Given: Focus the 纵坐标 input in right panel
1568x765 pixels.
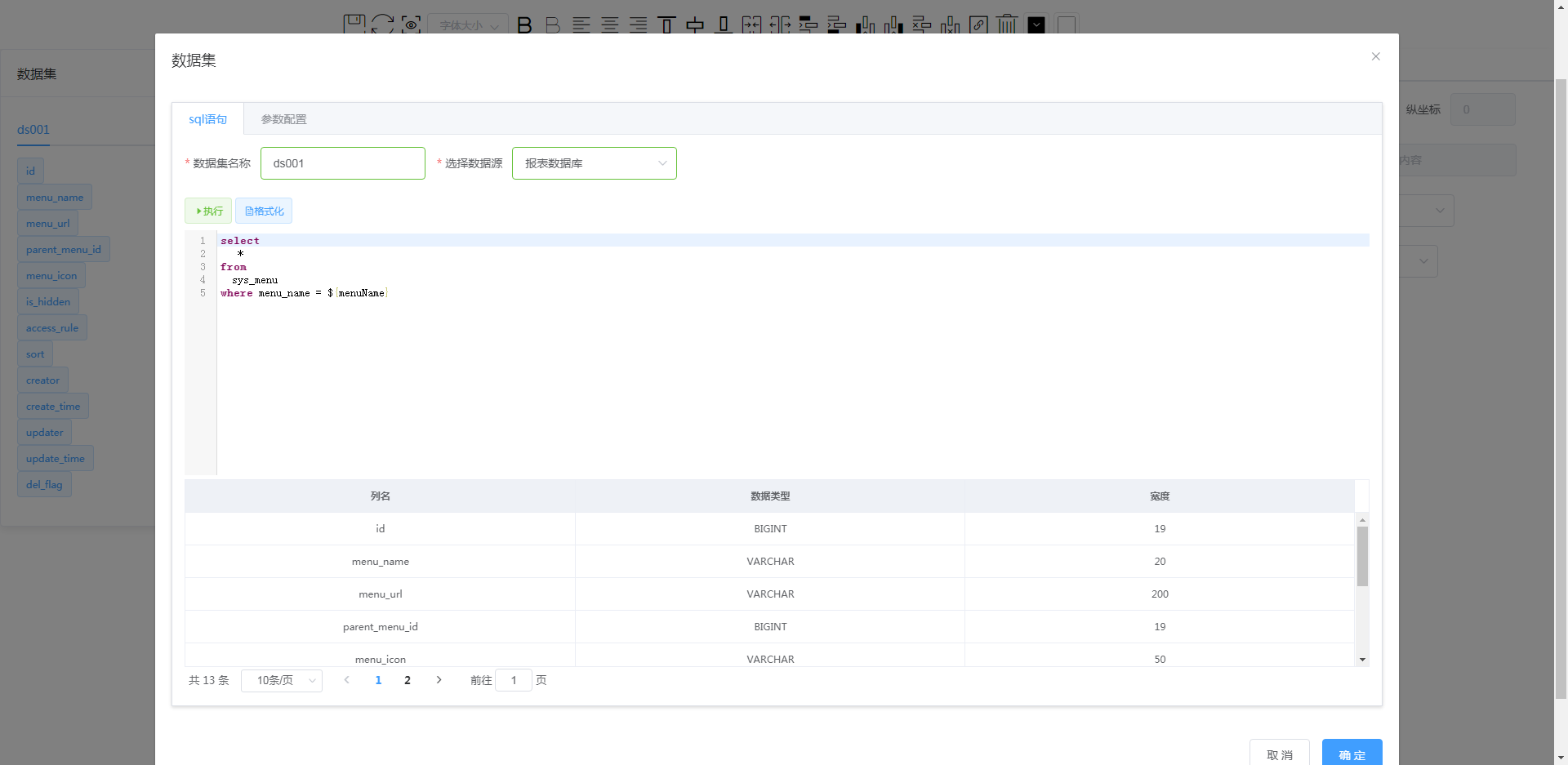Looking at the screenshot, I should click(1483, 109).
